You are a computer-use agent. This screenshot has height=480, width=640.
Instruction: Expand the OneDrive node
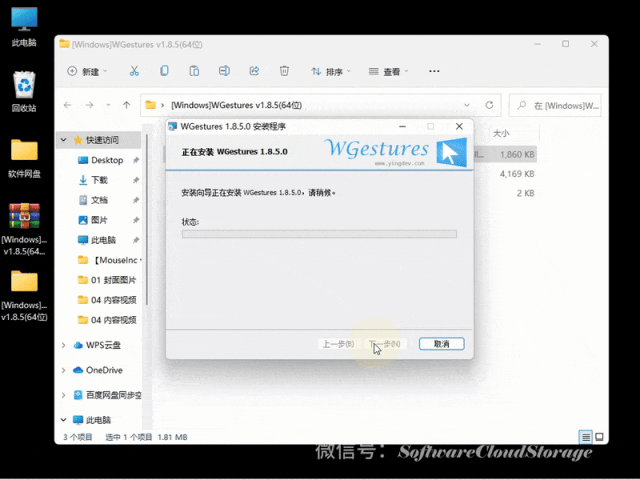point(63,370)
